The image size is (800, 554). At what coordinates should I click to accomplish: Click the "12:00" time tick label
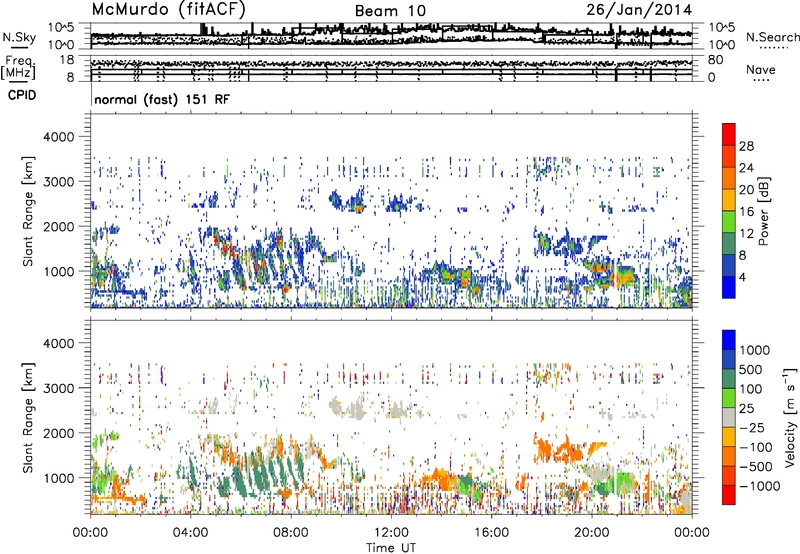click(391, 533)
